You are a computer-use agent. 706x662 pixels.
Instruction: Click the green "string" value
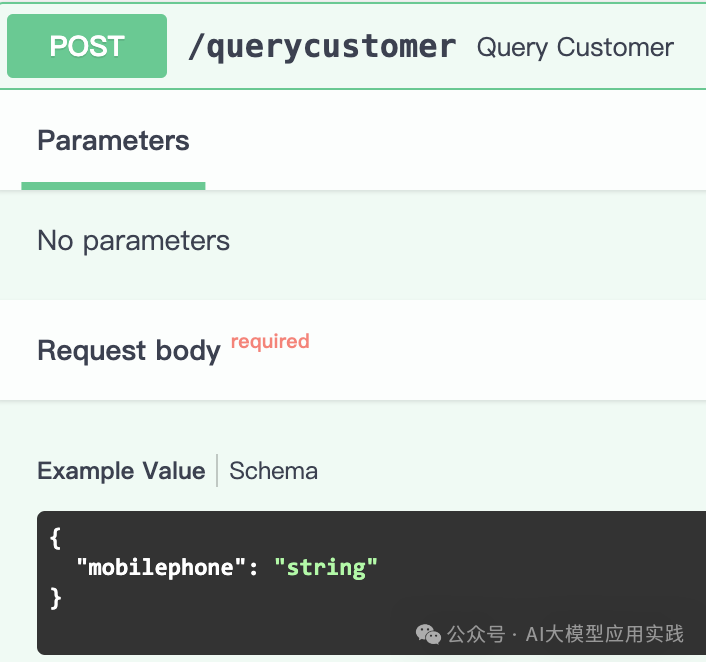326,568
